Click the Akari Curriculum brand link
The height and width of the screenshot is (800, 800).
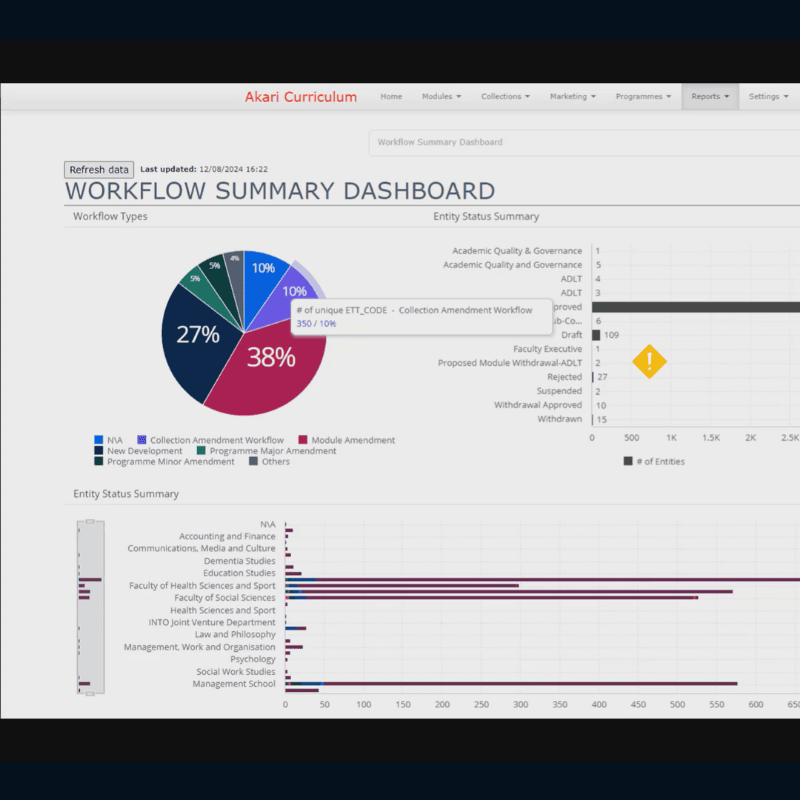(300, 97)
